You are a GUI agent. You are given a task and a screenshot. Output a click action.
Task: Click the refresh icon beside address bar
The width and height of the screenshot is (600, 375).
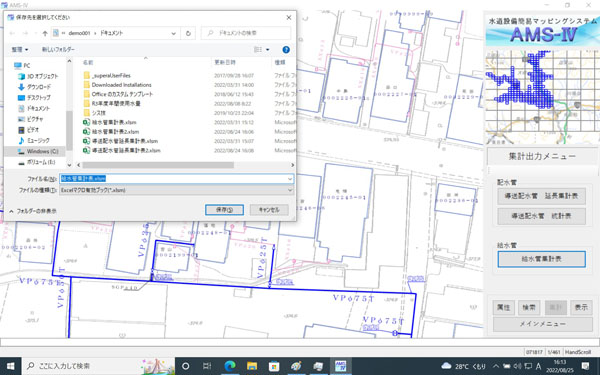click(188, 33)
